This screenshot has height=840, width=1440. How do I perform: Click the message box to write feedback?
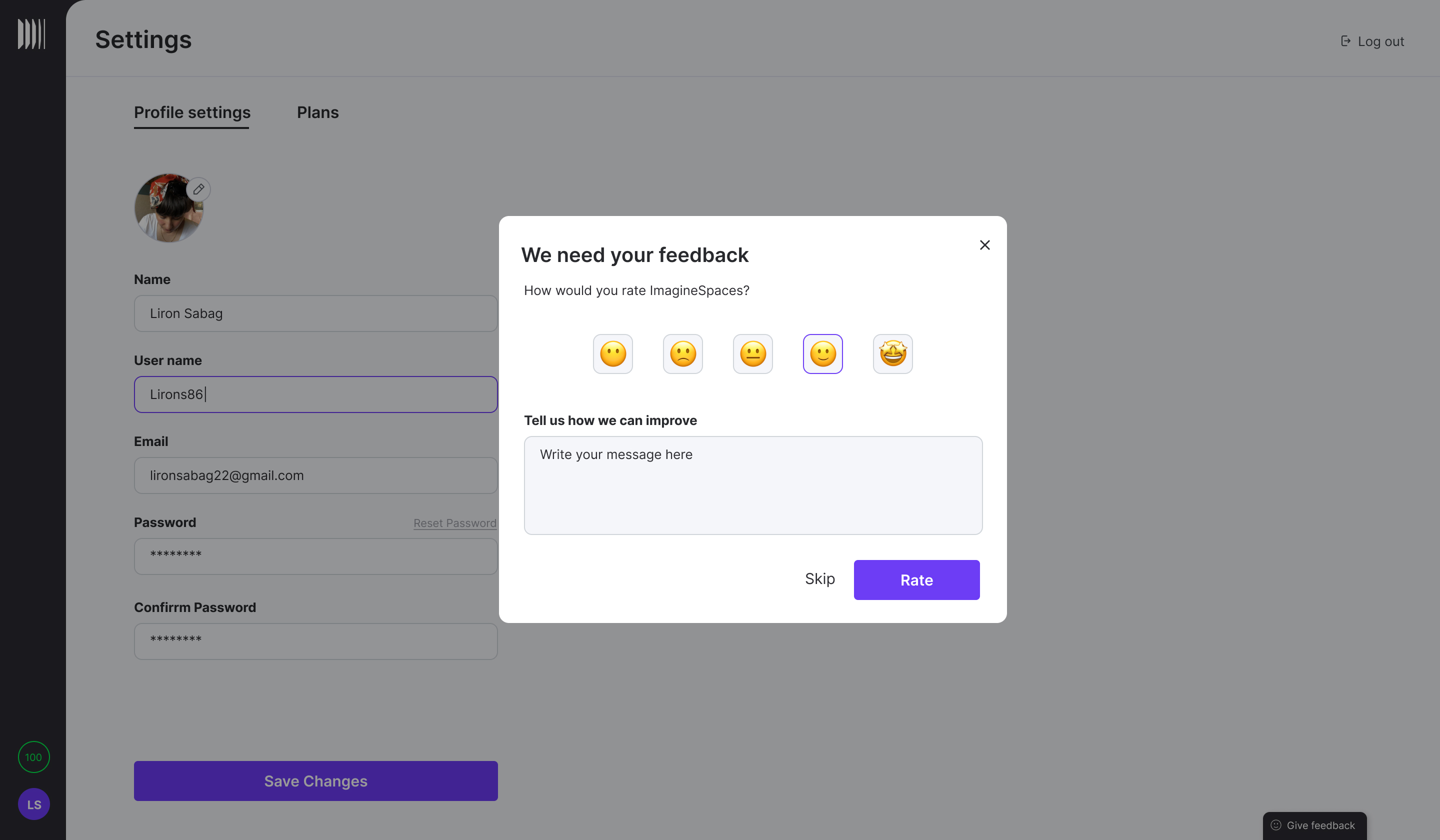(752, 484)
